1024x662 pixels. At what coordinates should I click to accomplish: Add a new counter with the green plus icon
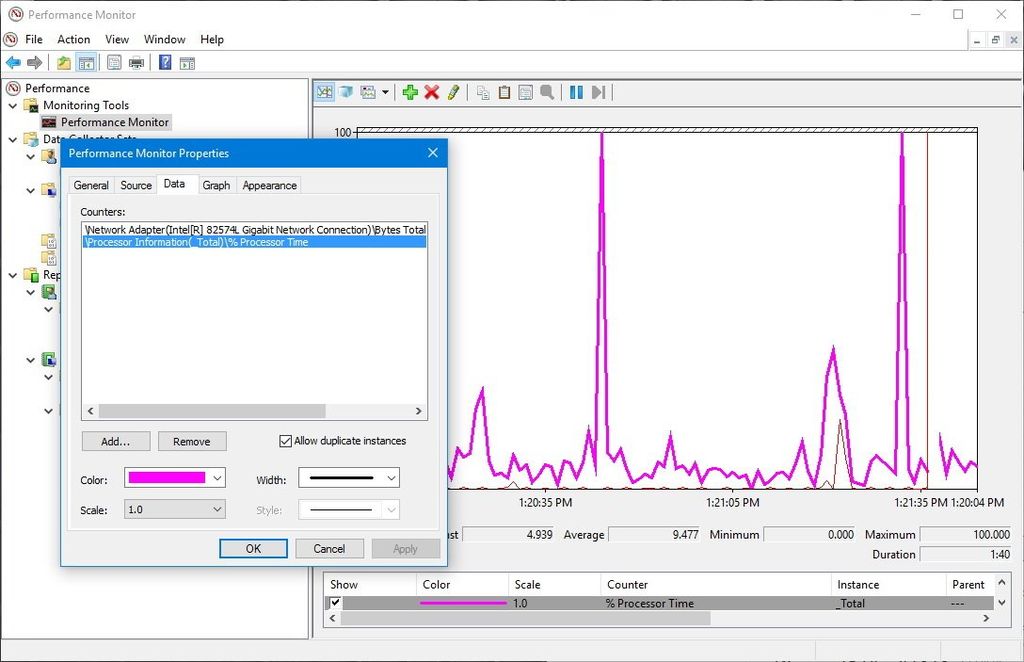tap(410, 92)
